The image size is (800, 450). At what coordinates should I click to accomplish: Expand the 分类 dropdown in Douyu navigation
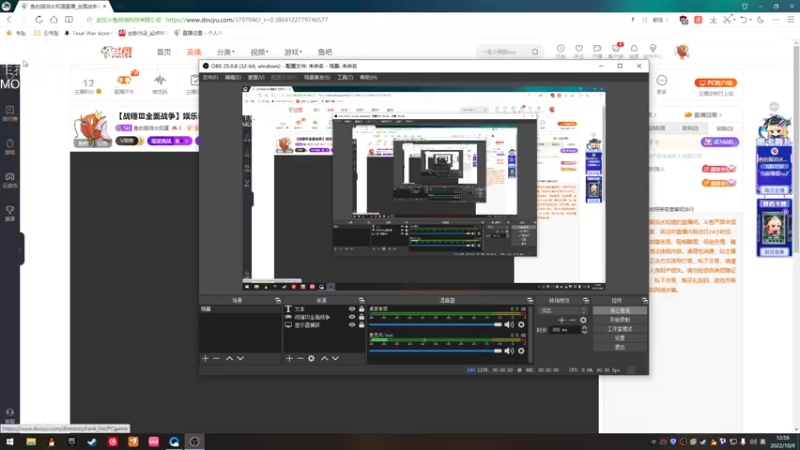(x=226, y=52)
